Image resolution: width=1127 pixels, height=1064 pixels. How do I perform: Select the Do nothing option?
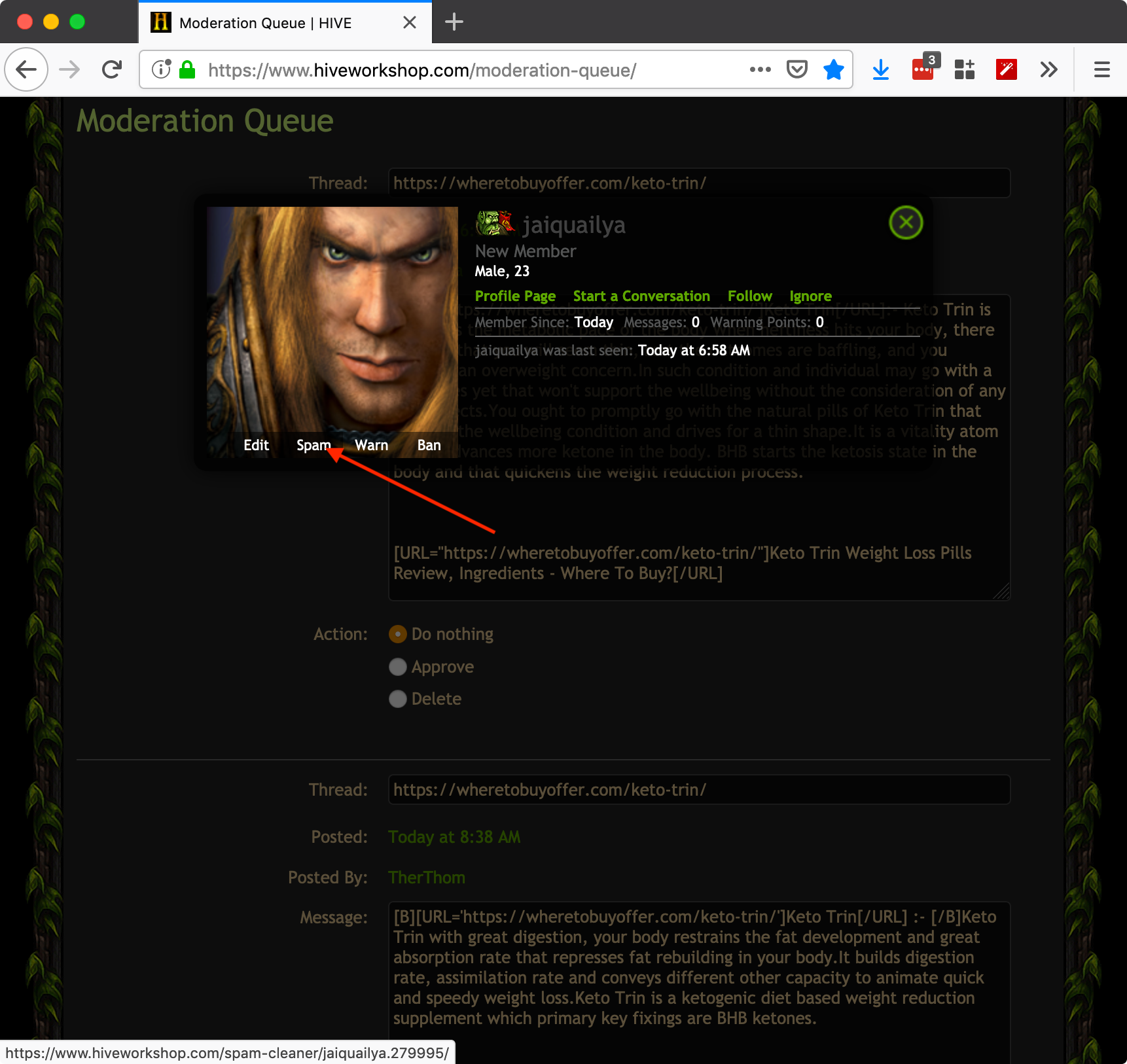[x=398, y=634]
